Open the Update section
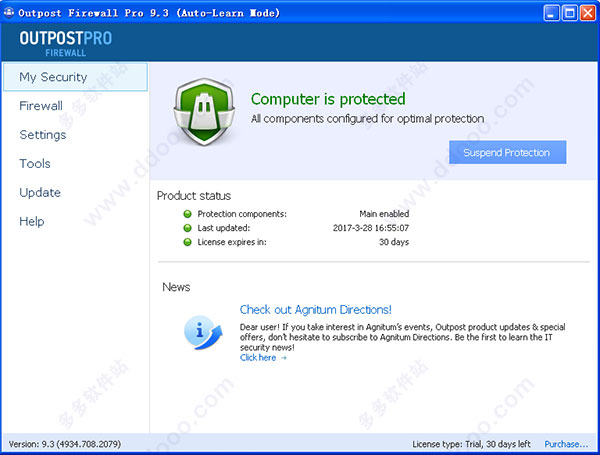The height and width of the screenshot is (455, 600). tap(40, 192)
